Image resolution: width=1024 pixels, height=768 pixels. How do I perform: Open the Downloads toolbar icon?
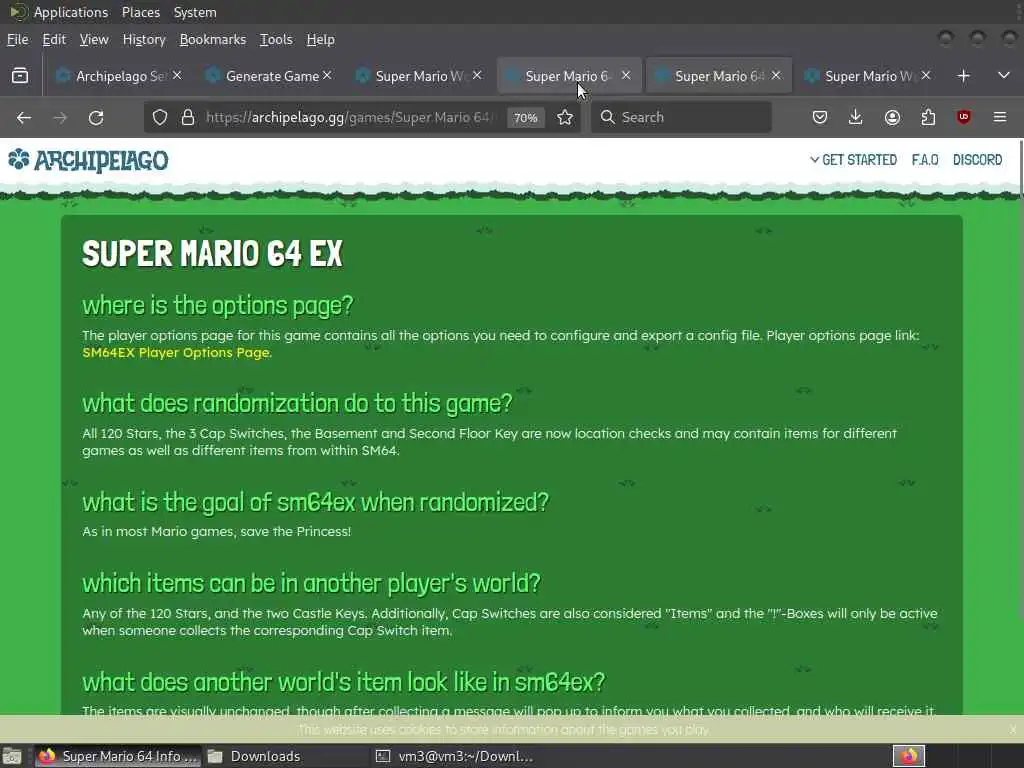pyautogui.click(x=856, y=118)
